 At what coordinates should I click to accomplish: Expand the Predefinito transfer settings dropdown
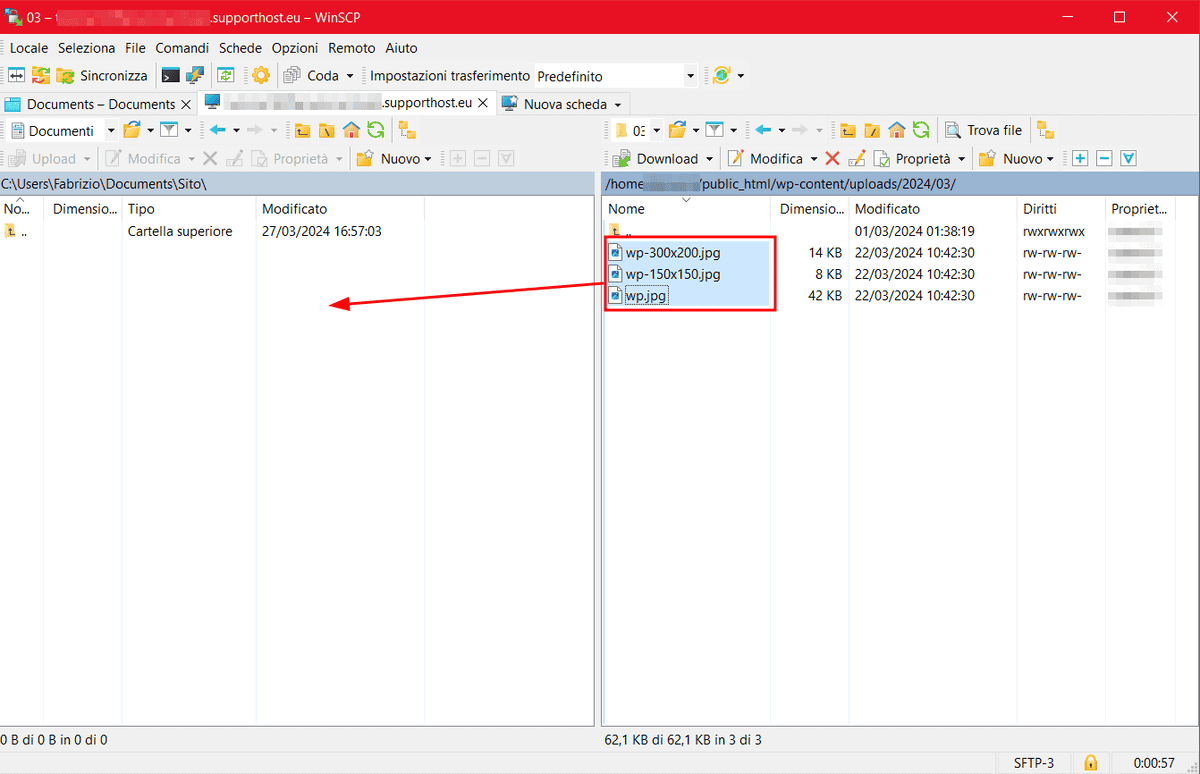(690, 75)
